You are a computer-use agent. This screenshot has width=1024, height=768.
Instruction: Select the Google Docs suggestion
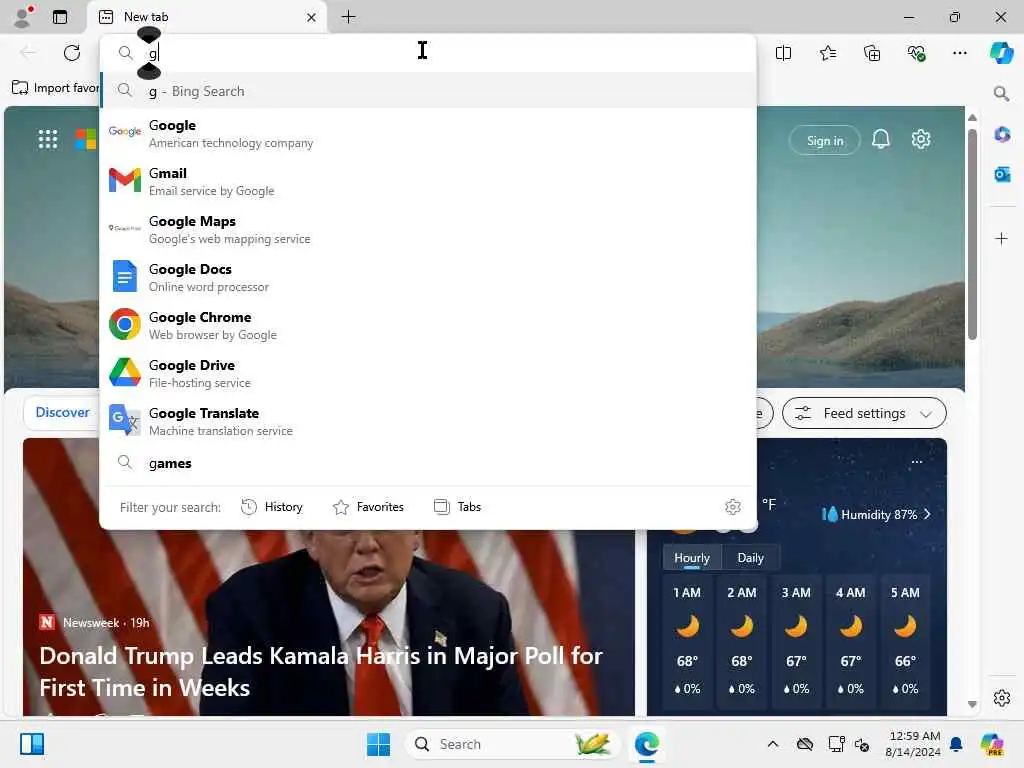pos(428,278)
